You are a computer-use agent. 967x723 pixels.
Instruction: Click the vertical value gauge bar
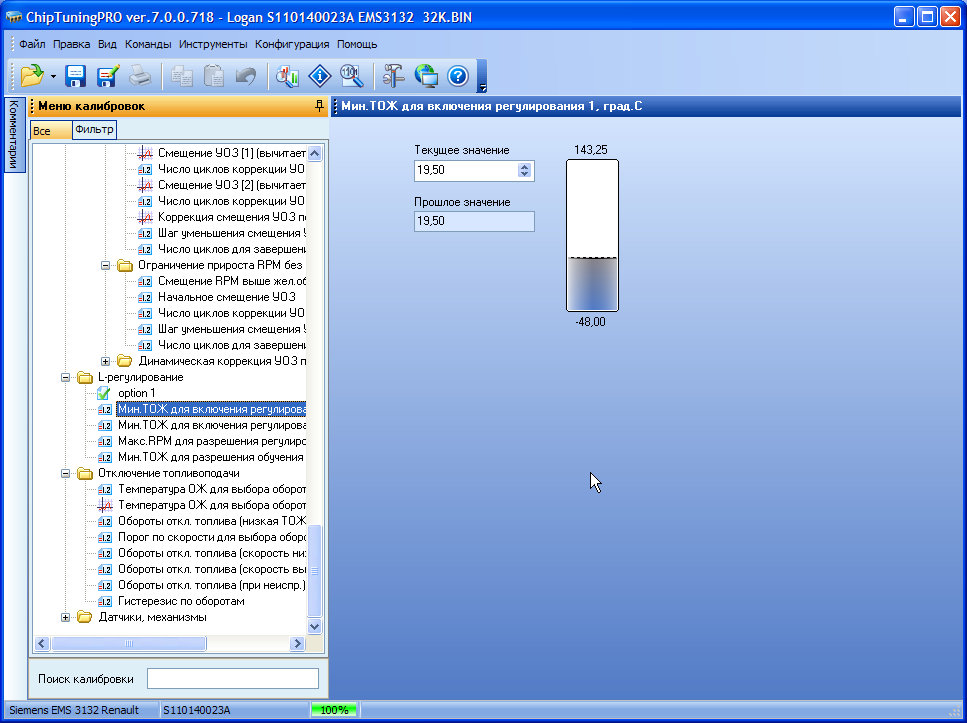592,236
